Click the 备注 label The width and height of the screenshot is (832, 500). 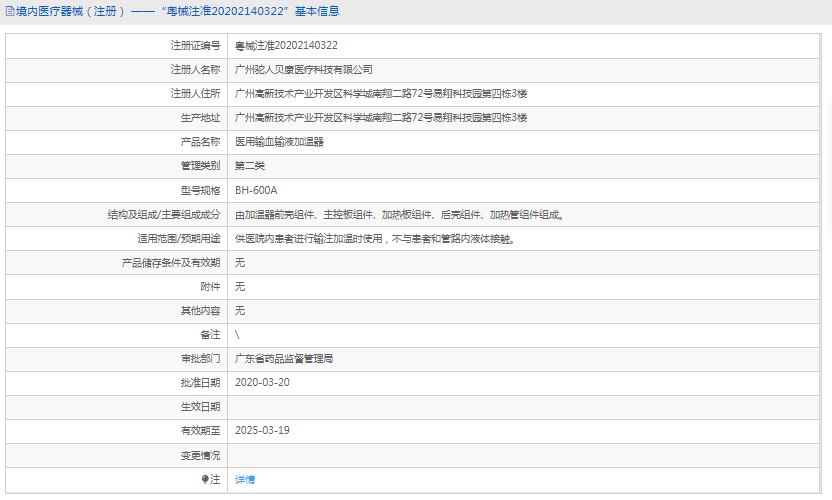click(210, 334)
